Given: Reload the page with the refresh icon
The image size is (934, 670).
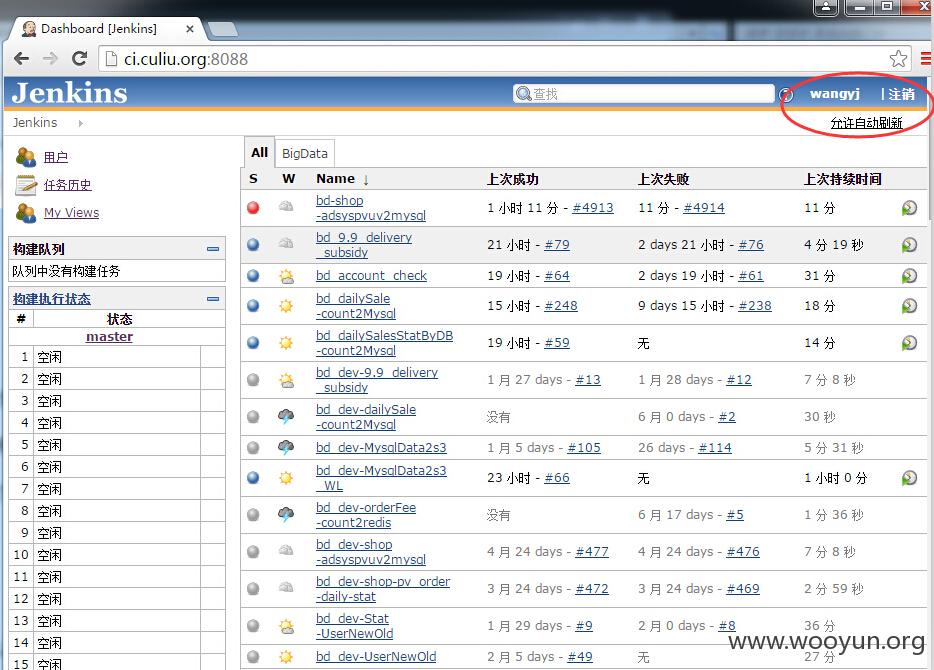Looking at the screenshot, I should (x=79, y=58).
